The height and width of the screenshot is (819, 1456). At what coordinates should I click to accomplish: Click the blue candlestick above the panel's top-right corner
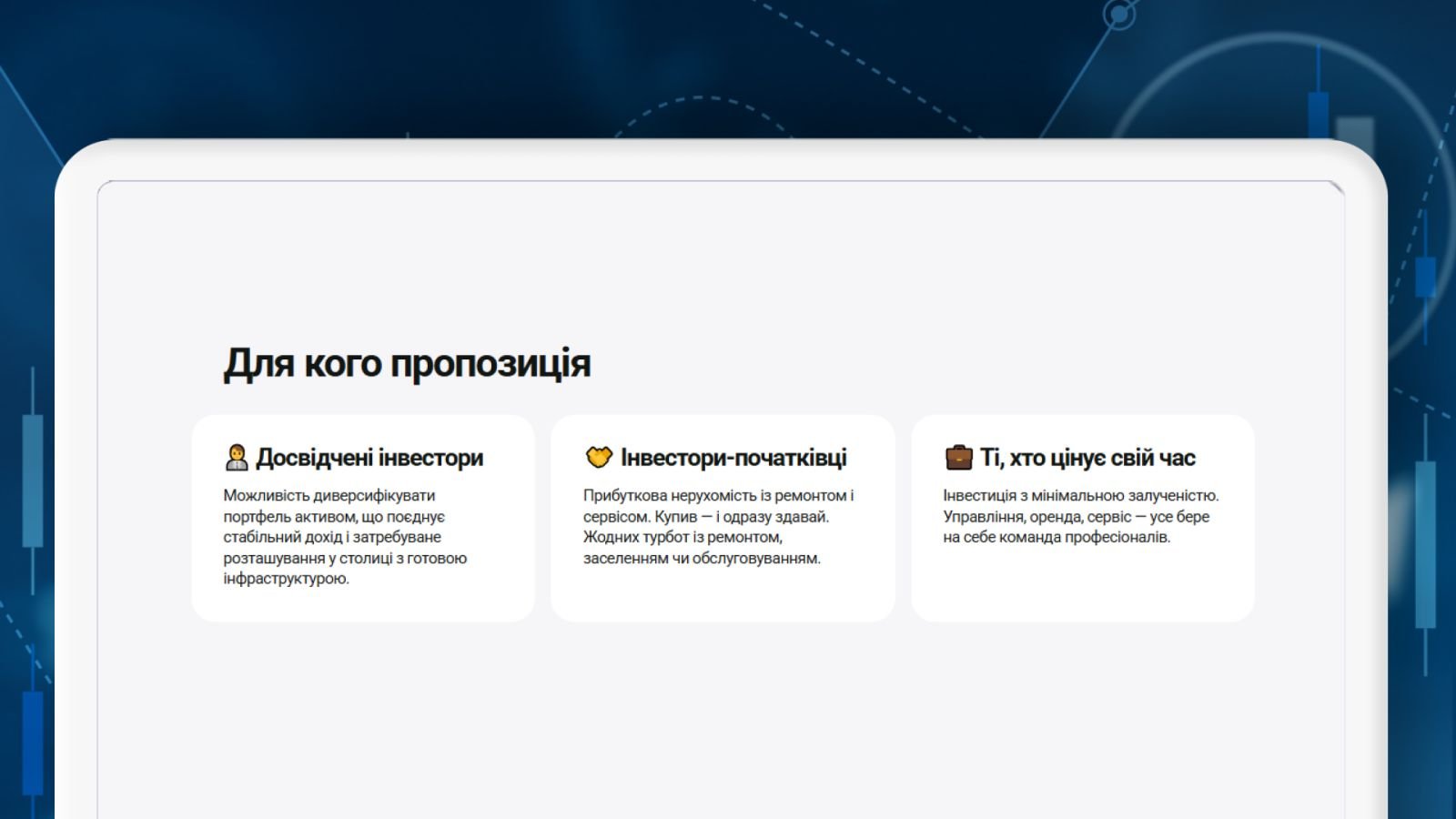[x=1318, y=114]
